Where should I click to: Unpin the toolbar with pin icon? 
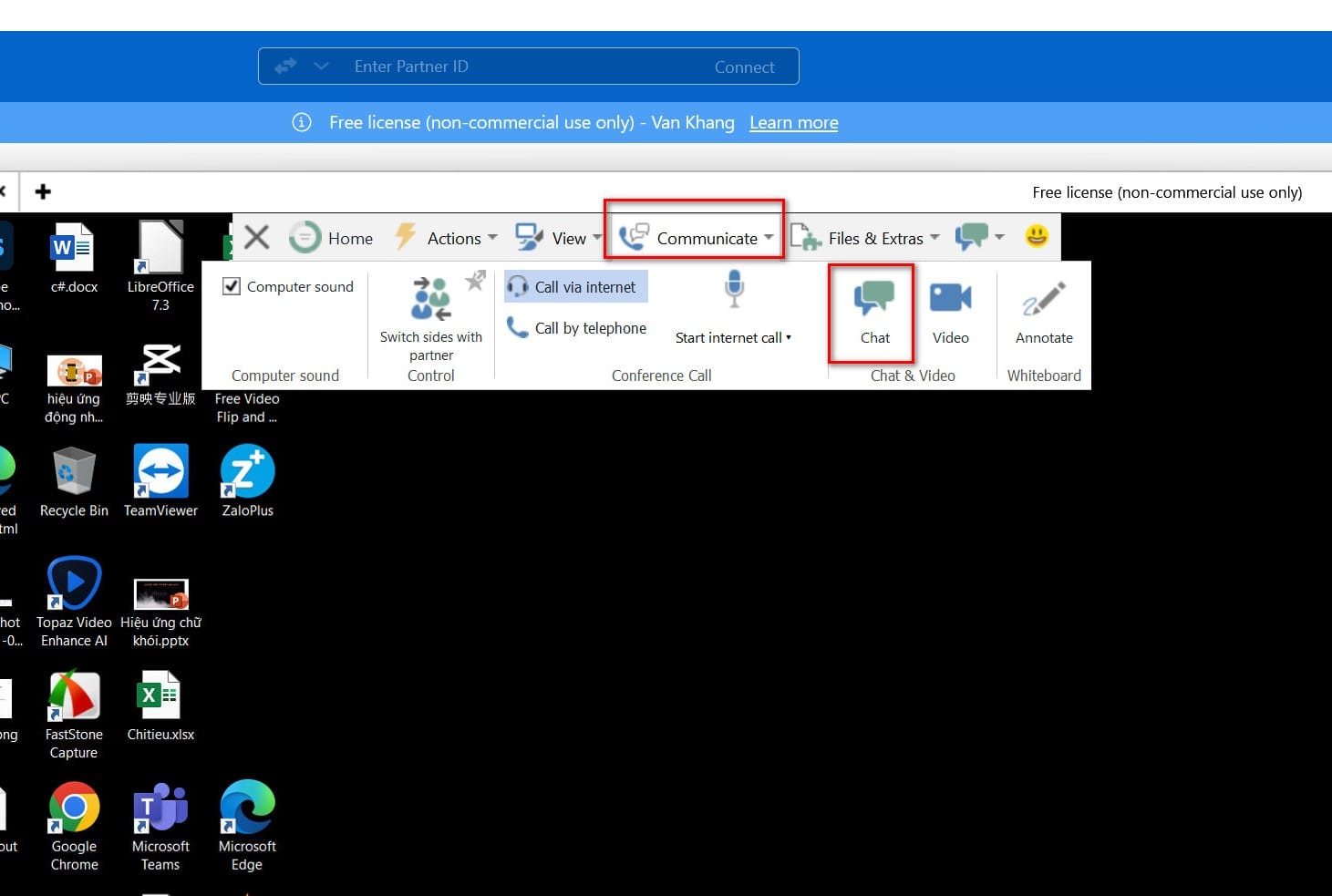tap(475, 280)
